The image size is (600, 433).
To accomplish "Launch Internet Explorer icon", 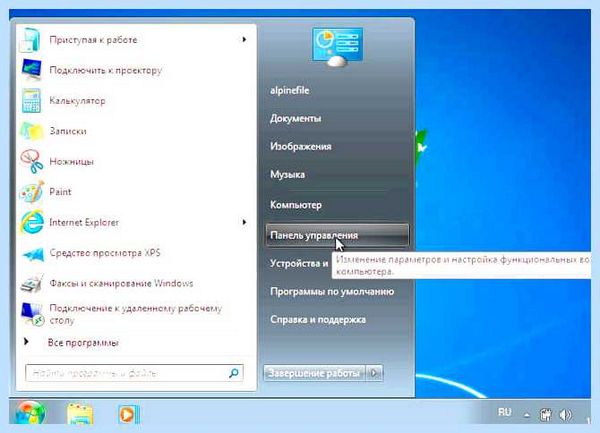I will 32,222.
